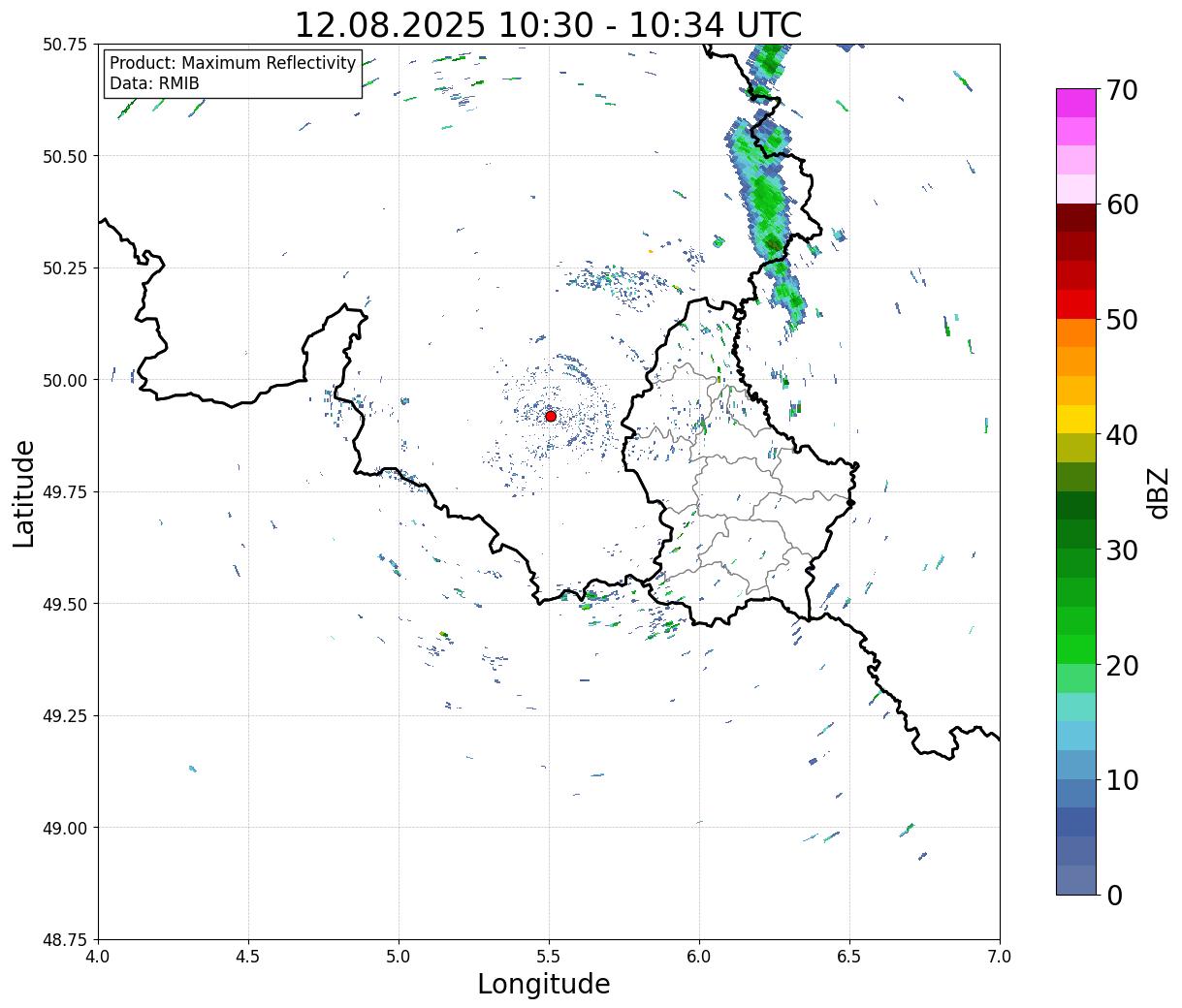Click the latitude tick label "48.75"
Image resolution: width=1182 pixels, height=1008 pixels.
point(65,939)
